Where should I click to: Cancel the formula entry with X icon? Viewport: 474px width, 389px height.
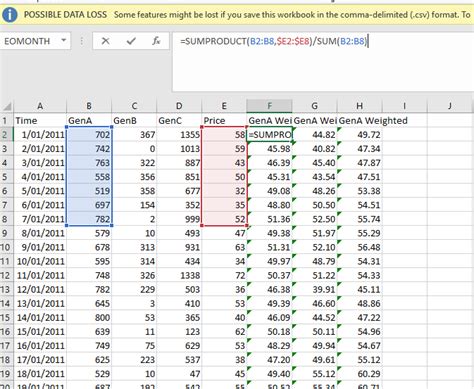[105, 41]
